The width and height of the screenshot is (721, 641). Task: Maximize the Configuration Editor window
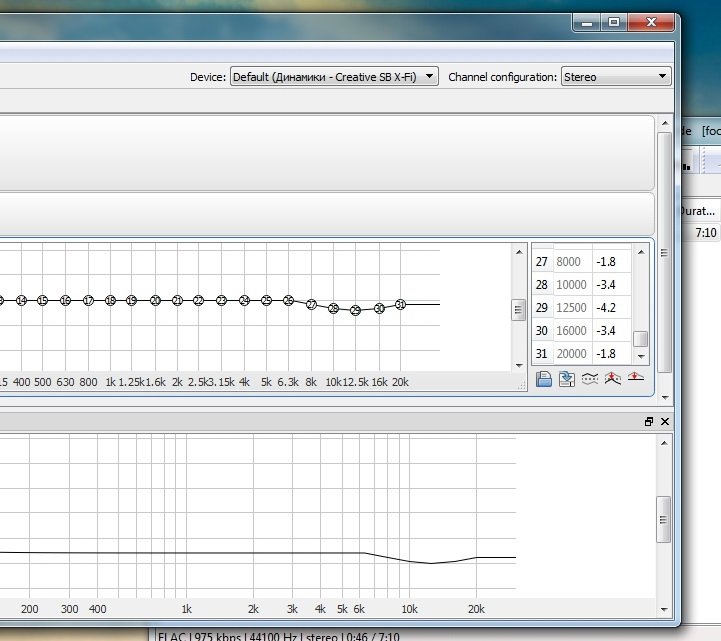[614, 22]
